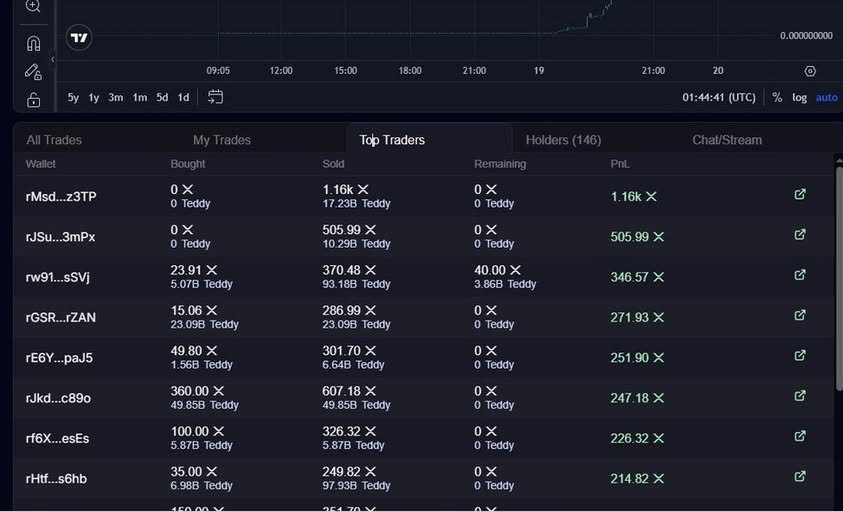Click the Wallet column header
The image size is (843, 512).
coord(41,164)
